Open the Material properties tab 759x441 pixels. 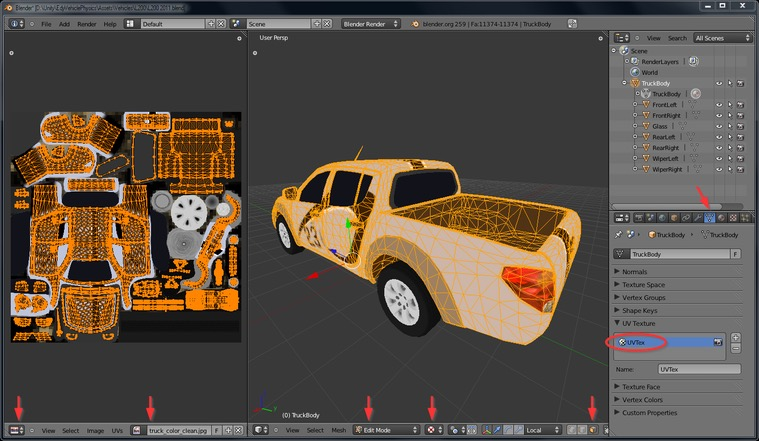tap(721, 217)
